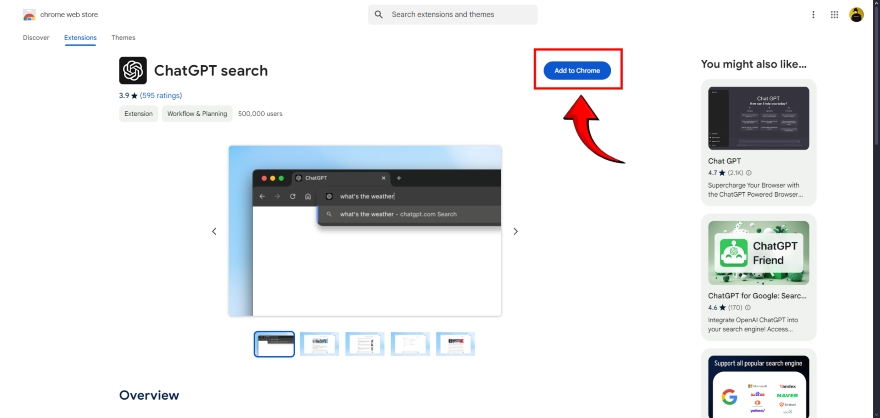The width and height of the screenshot is (880, 418).
Task: Switch to the Discover tab
Action: tap(36, 38)
